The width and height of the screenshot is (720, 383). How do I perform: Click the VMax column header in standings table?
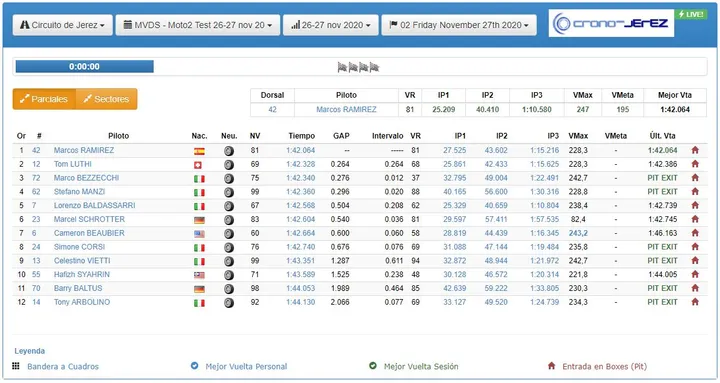[x=578, y=136]
